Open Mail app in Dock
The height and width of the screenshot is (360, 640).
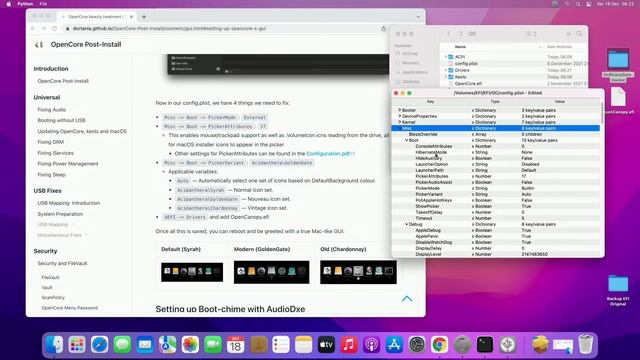tap(145, 345)
